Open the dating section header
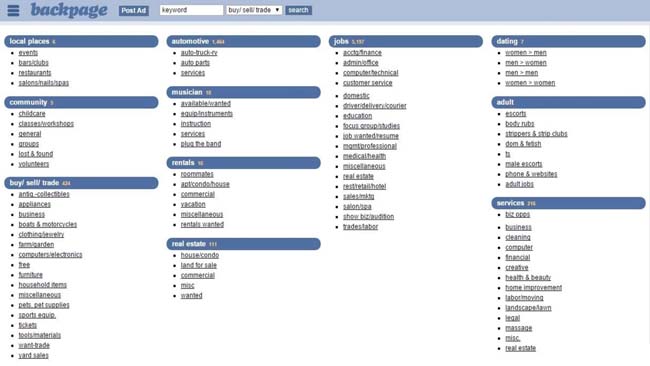Screen dimensions: 650x366 click(568, 41)
